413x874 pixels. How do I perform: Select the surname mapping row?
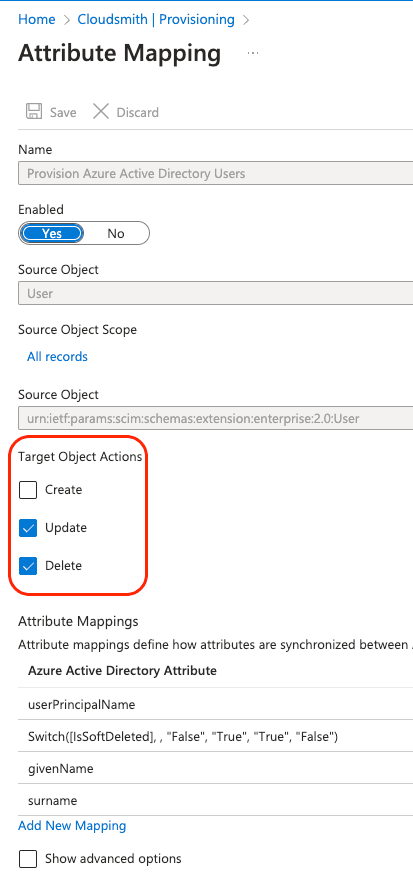pos(216,800)
